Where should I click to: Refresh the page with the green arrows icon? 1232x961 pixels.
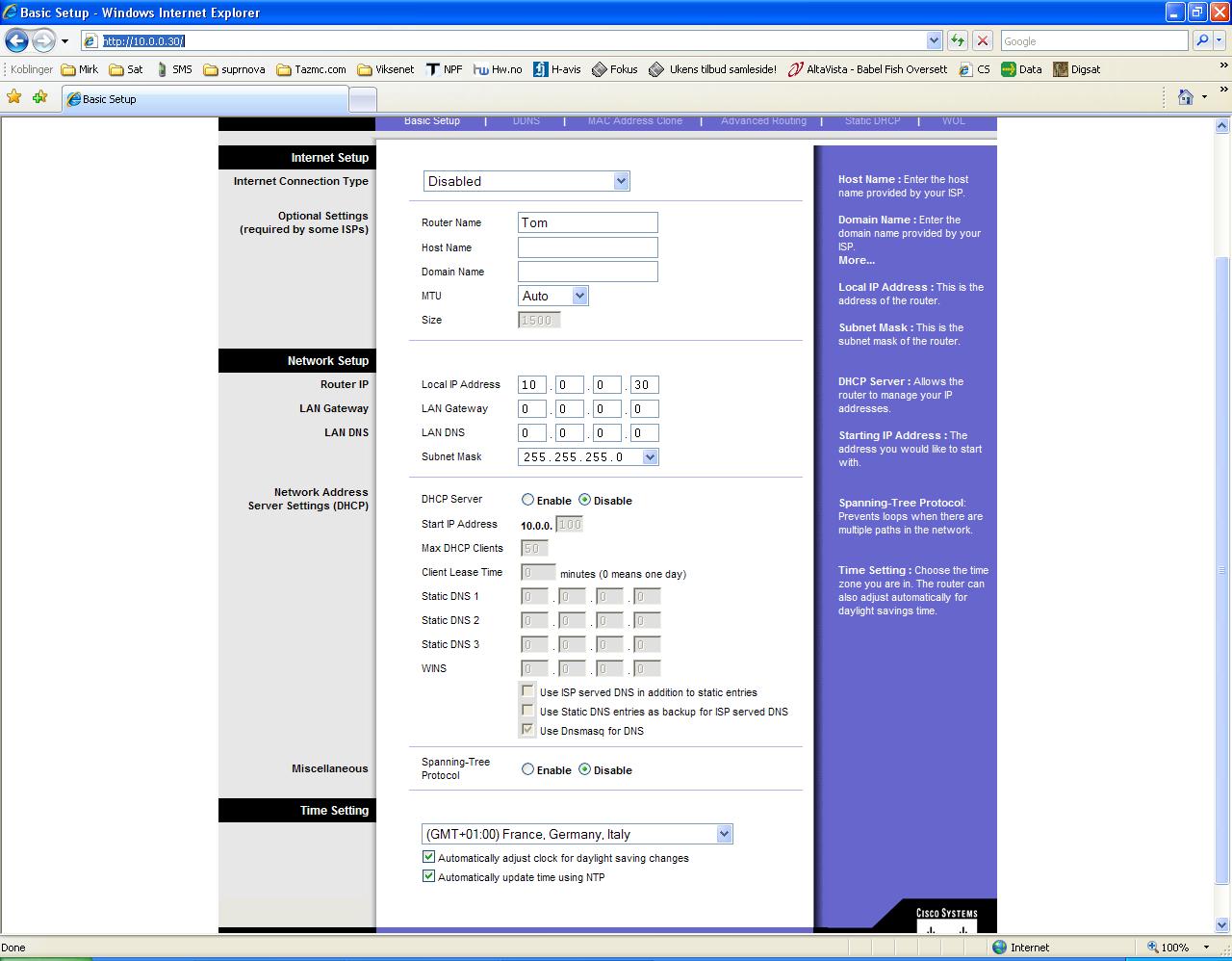pyautogui.click(x=957, y=40)
